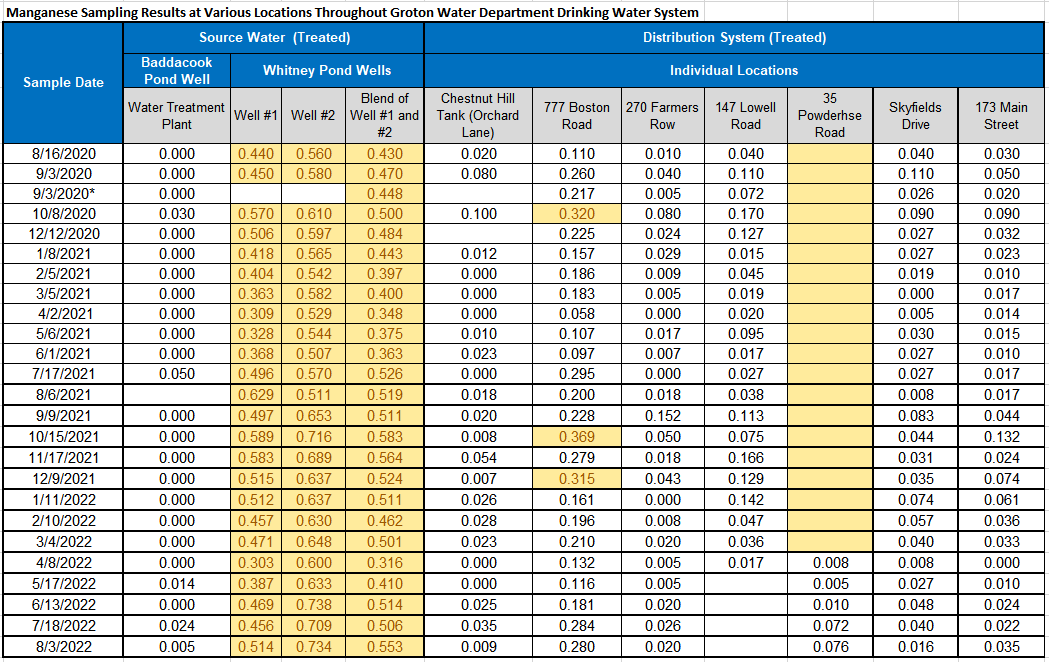Select the Blend of Well #1 and #2 header
This screenshot has height=662, width=1049.
384,115
